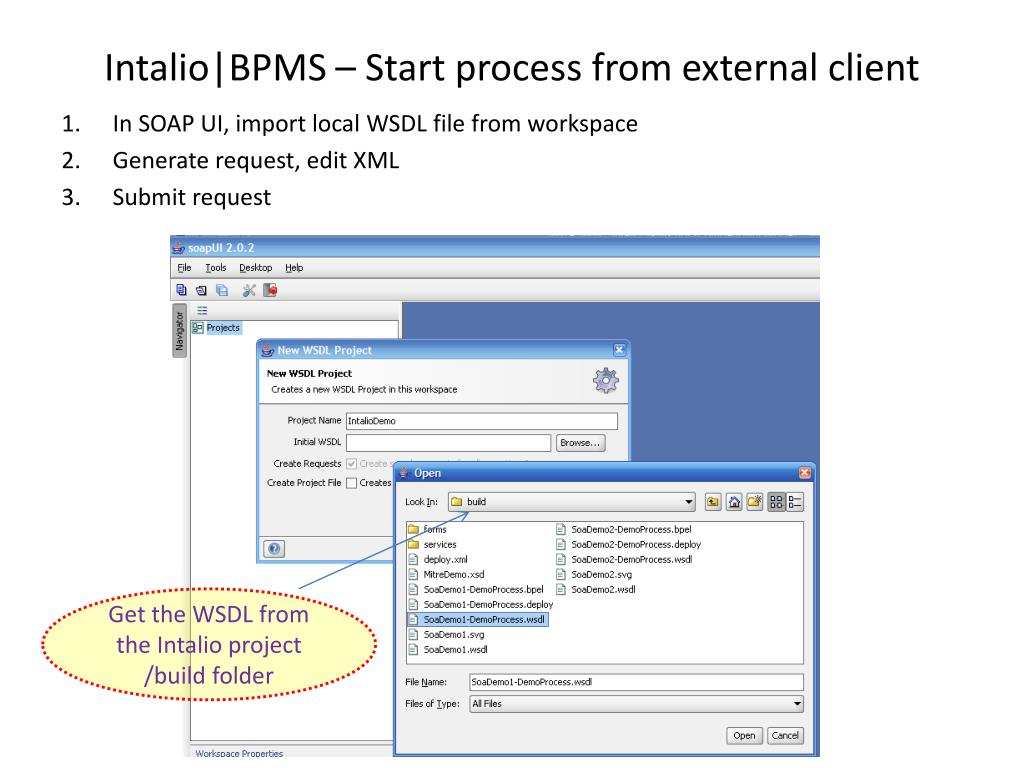
Task: Click the Import Project toolbar icon
Action: pyautogui.click(x=201, y=290)
